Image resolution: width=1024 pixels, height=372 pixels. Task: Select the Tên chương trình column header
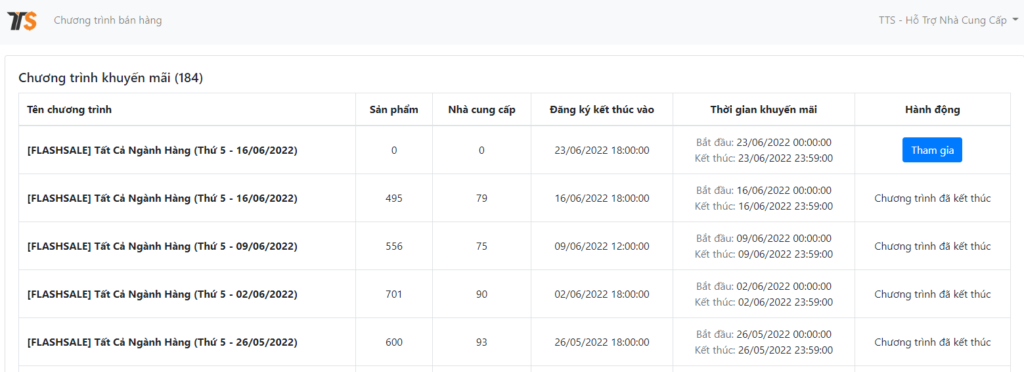(x=69, y=110)
